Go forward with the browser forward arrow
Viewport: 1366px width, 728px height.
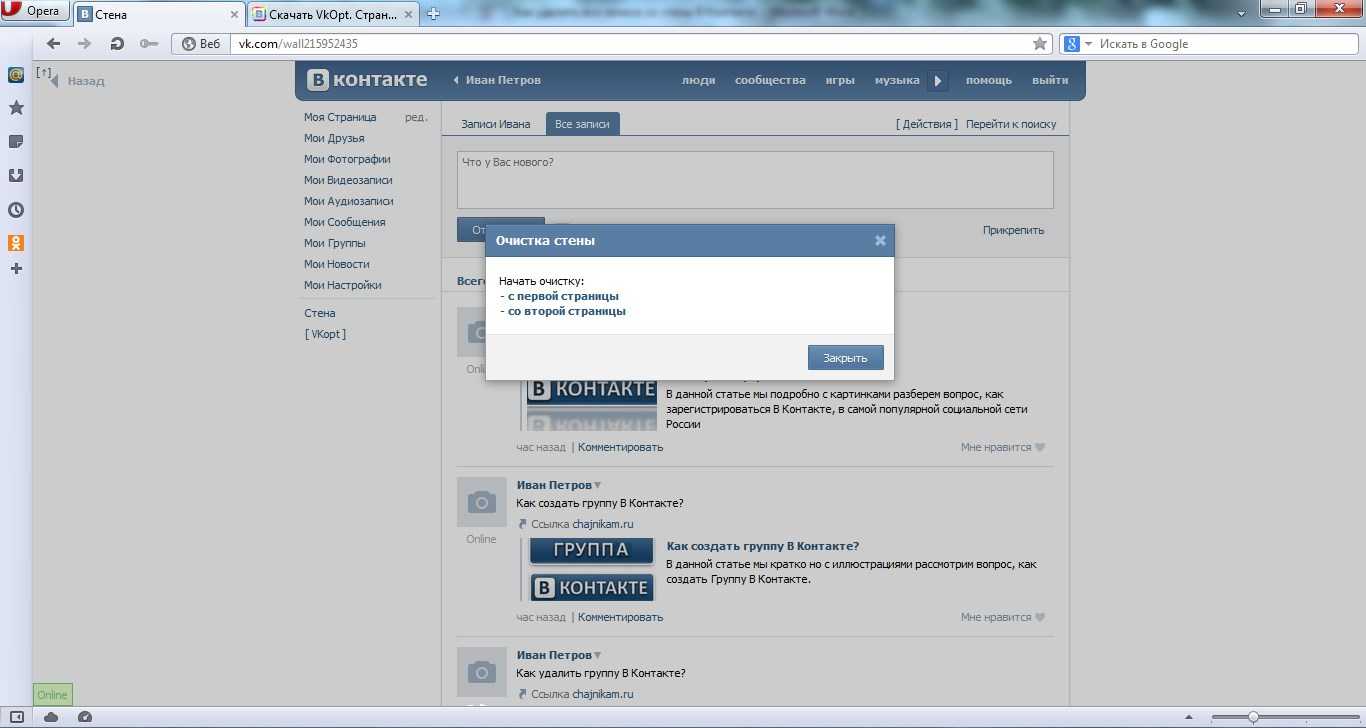point(85,43)
